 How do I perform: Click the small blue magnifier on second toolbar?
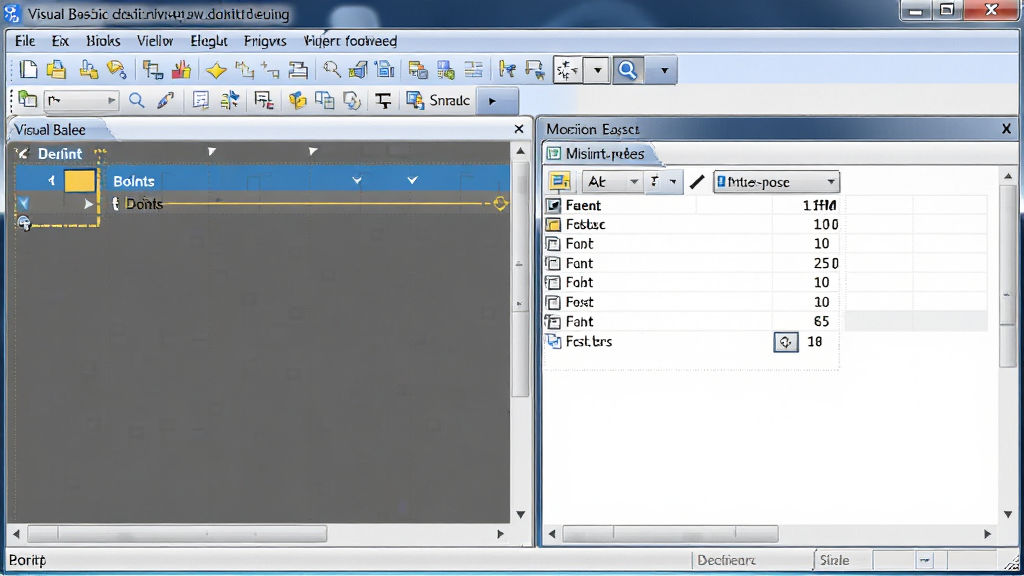(x=136, y=100)
